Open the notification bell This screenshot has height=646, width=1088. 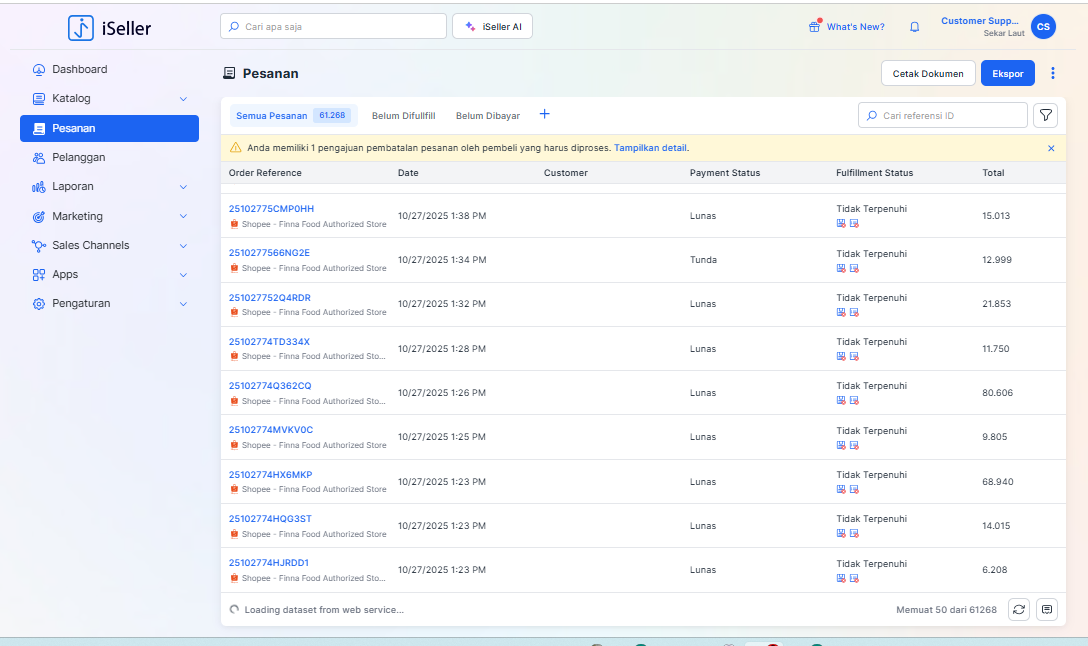[914, 27]
